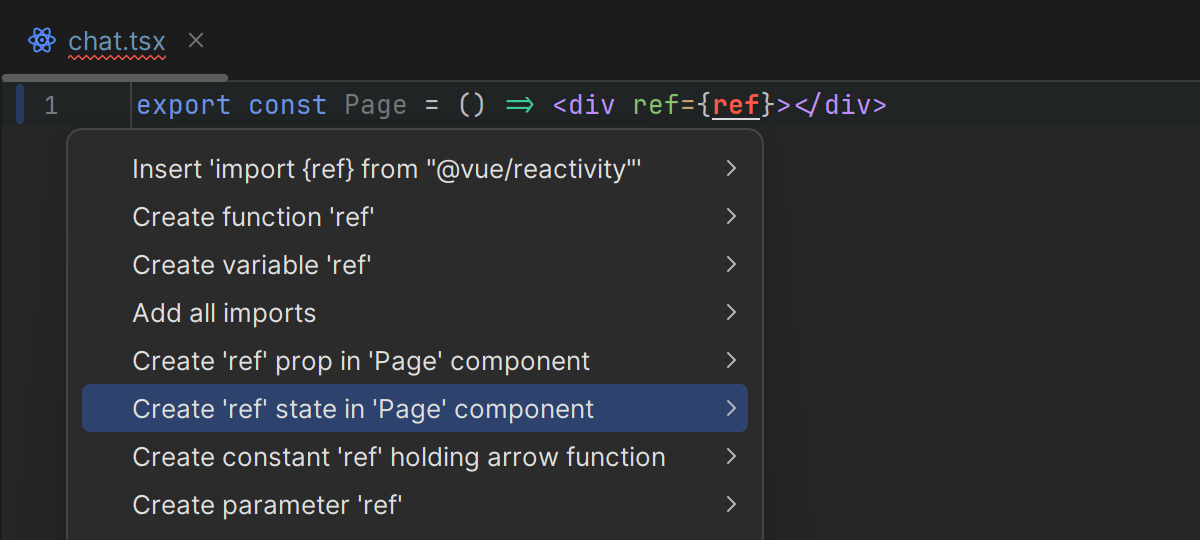
Task: Select the chat.tsx tab label
Action: [x=116, y=41]
